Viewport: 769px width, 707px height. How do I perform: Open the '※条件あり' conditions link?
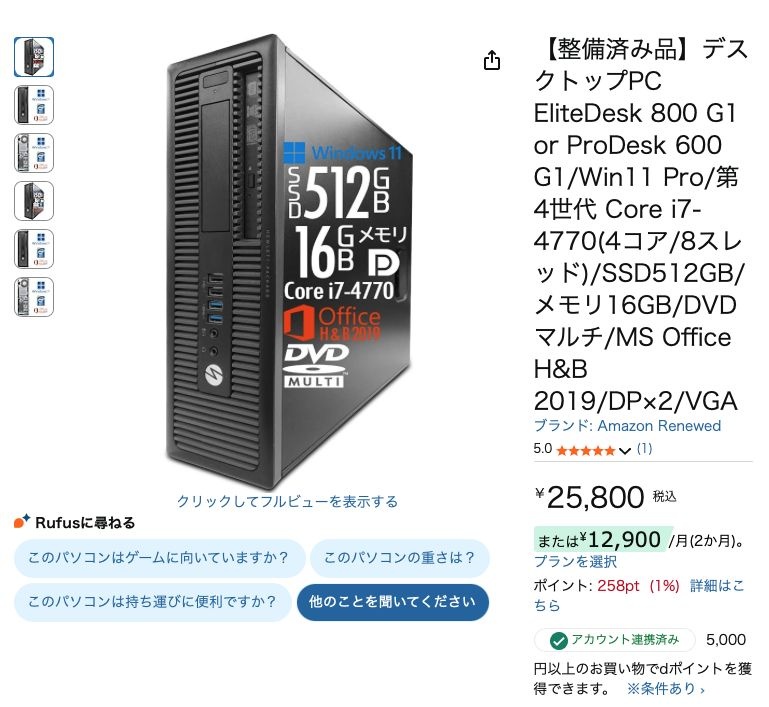tap(665, 689)
